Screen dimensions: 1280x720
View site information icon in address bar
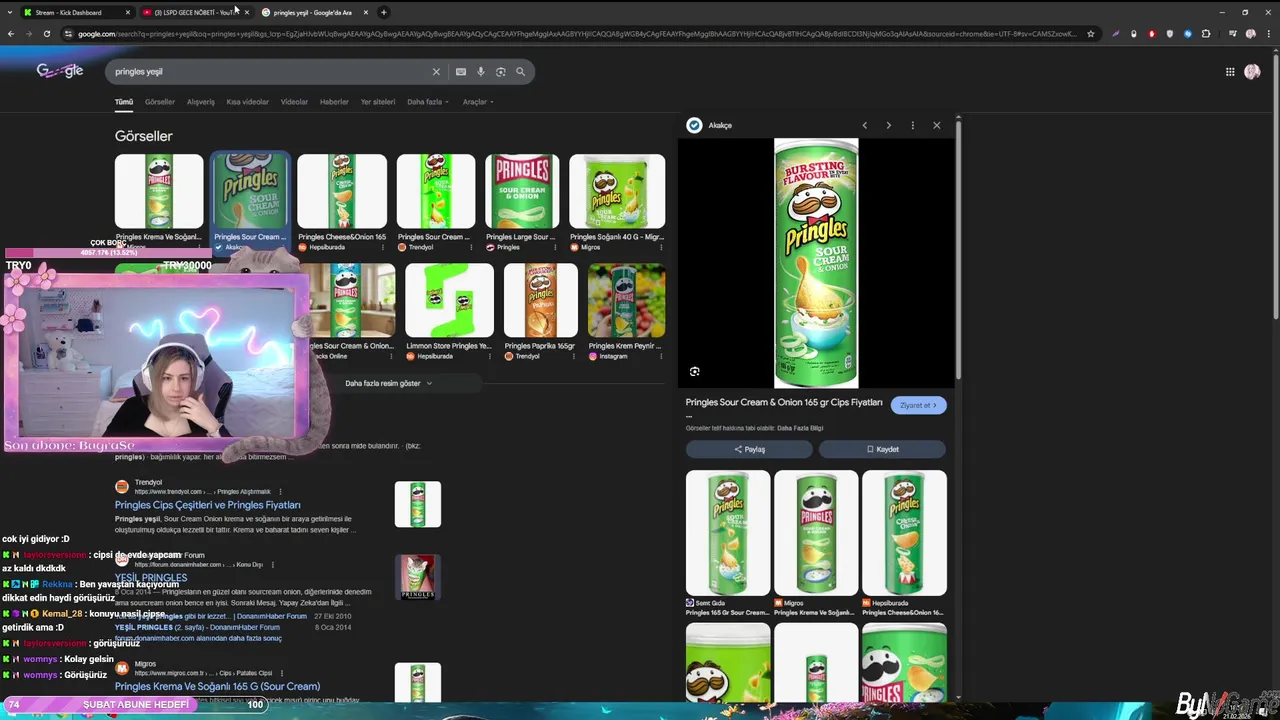68,34
